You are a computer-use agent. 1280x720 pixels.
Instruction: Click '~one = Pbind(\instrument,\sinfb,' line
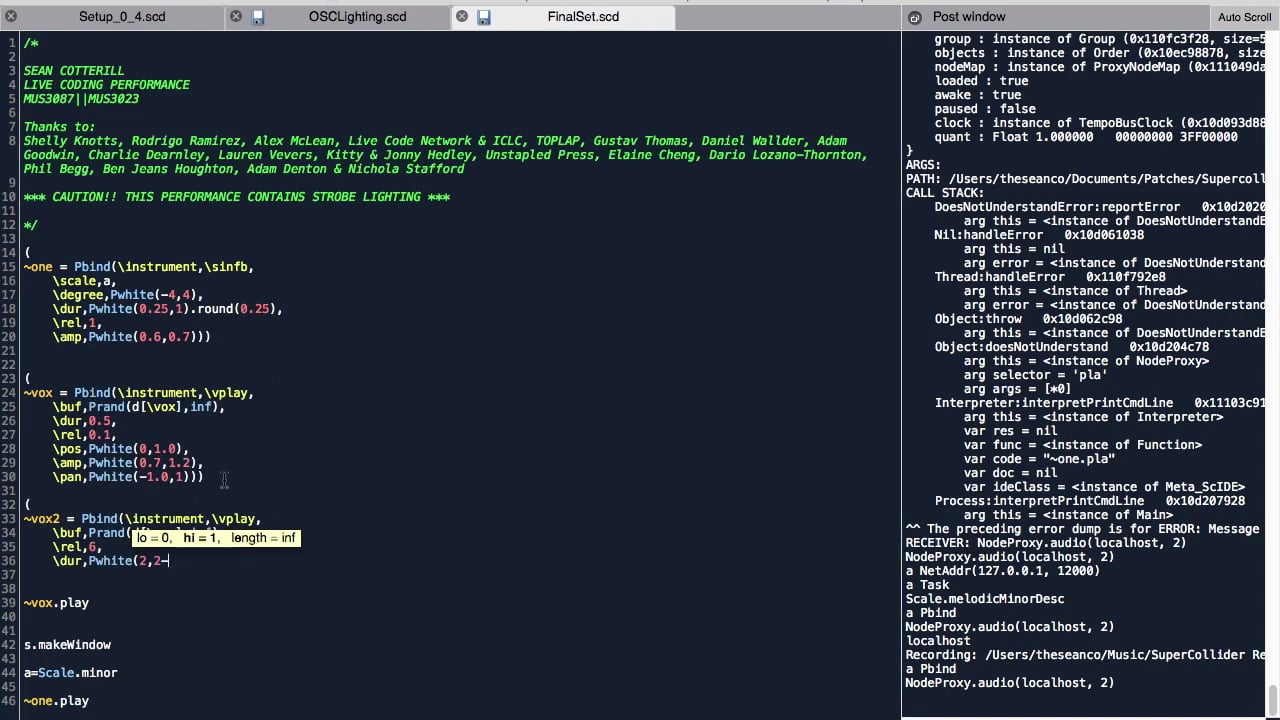139,267
